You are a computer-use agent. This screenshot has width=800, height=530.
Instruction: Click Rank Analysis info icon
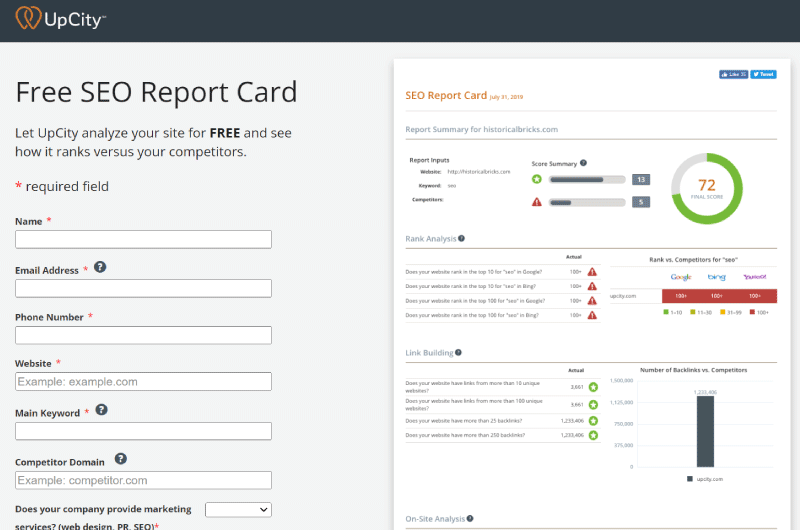click(x=461, y=238)
